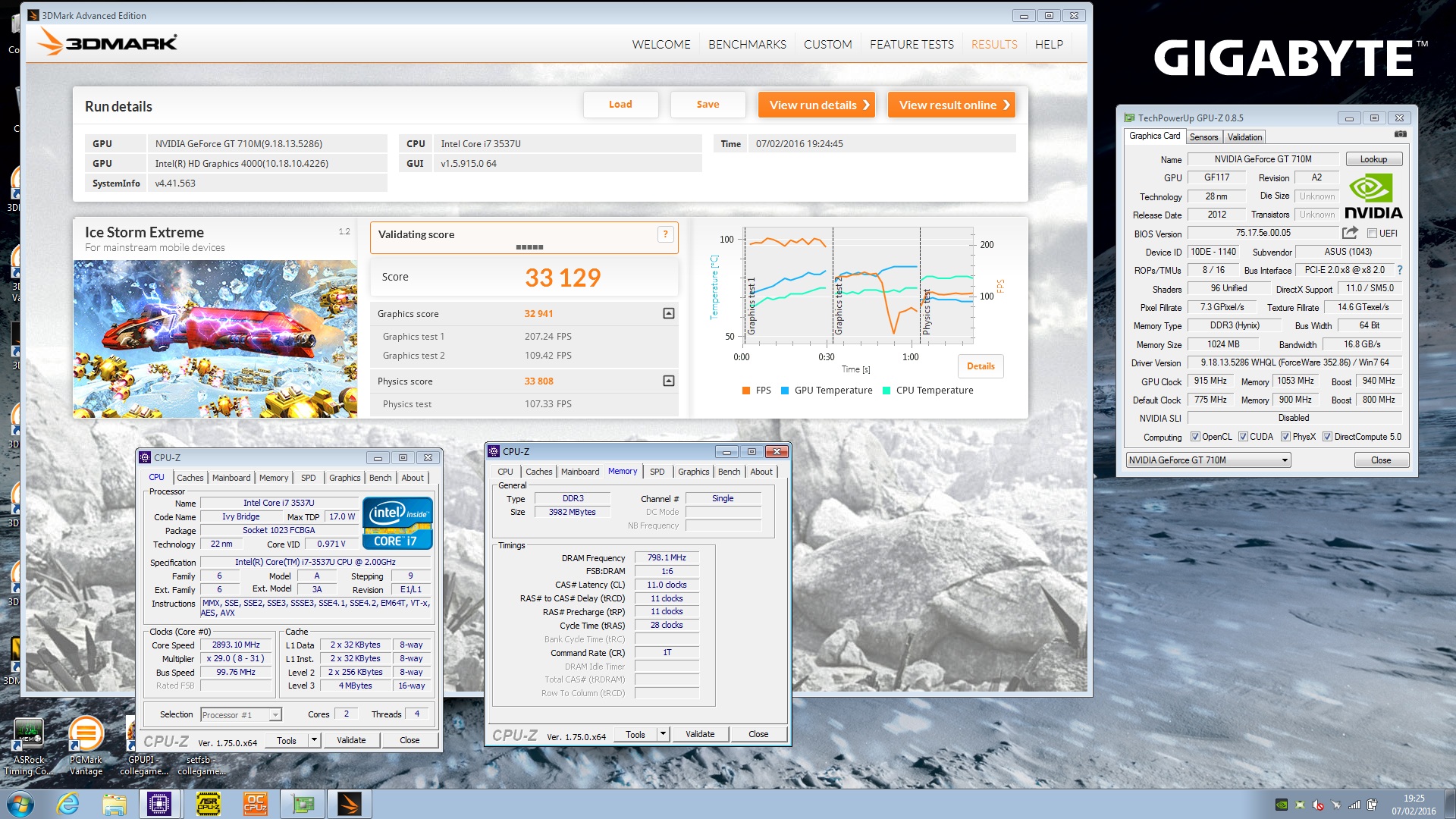Screen dimensions: 1456x819
Task: Open Bench tab in CPU-Z CPU window
Action: click(x=380, y=478)
